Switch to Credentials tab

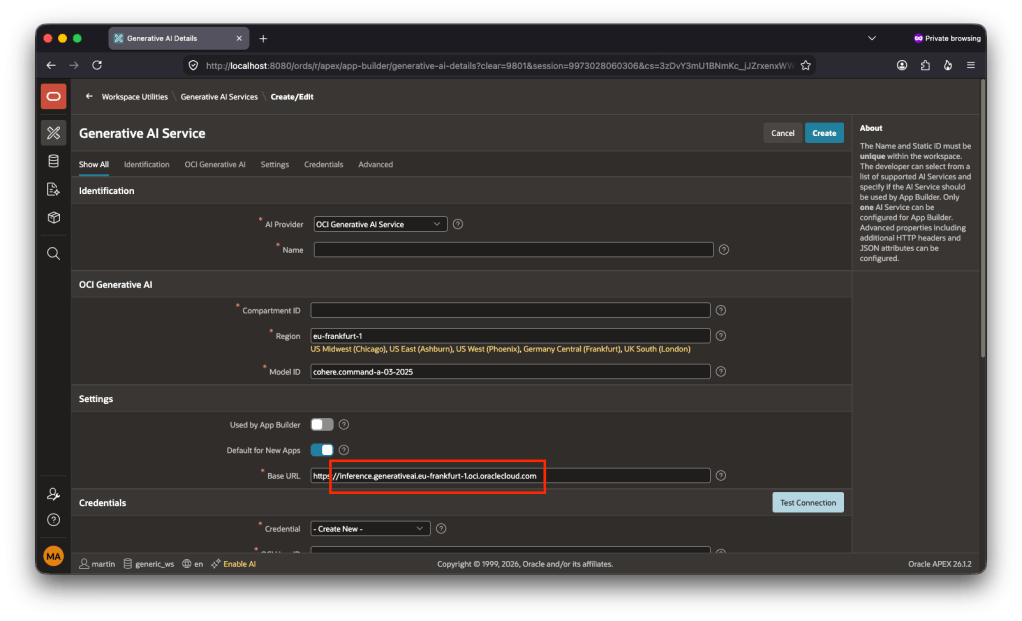click(323, 164)
